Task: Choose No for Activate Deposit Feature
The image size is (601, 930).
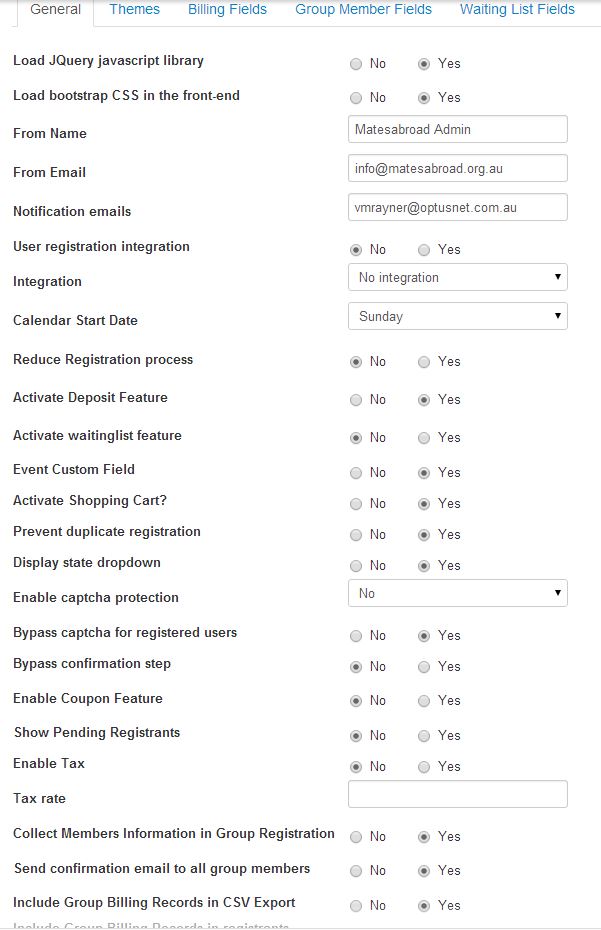Action: [357, 400]
